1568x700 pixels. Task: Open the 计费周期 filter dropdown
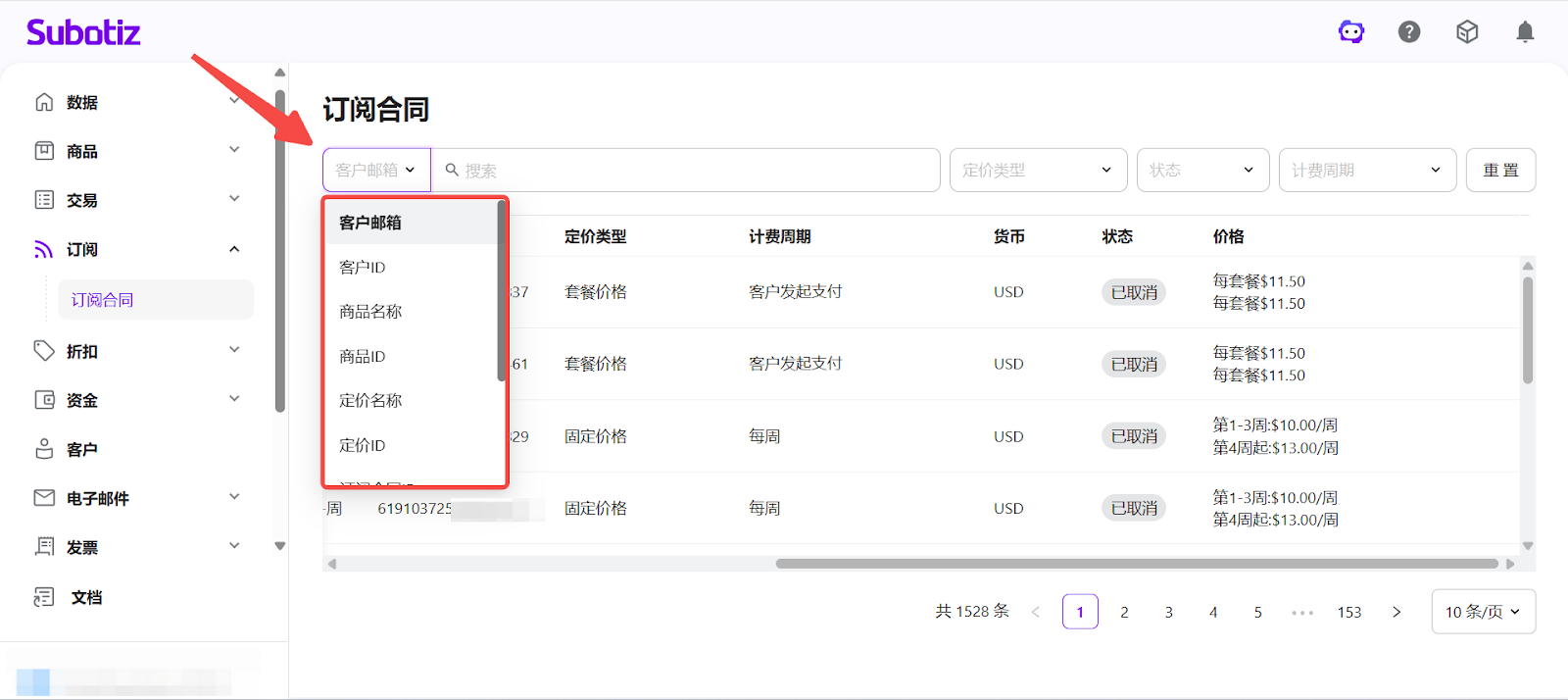(x=1367, y=171)
